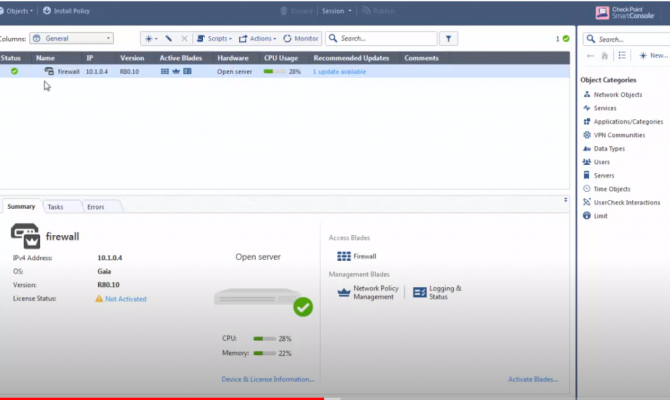This screenshot has width=670, height=400.
Task: Click the Edit pencil icon in toolbar
Action: click(169, 38)
